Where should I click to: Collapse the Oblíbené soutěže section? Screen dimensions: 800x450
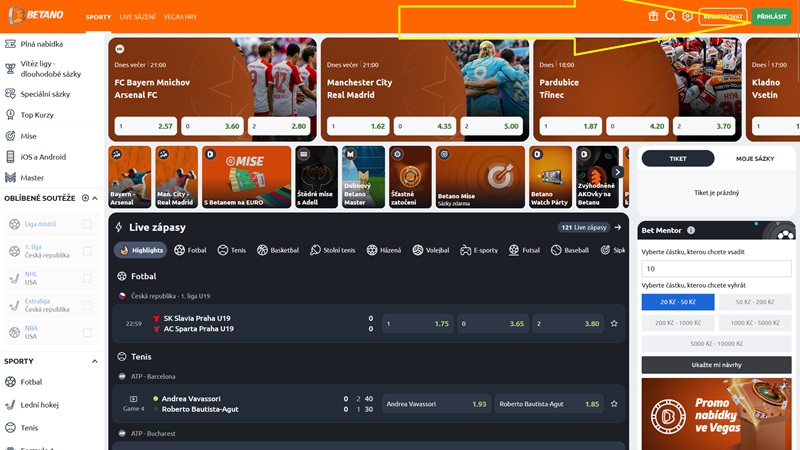coord(96,198)
